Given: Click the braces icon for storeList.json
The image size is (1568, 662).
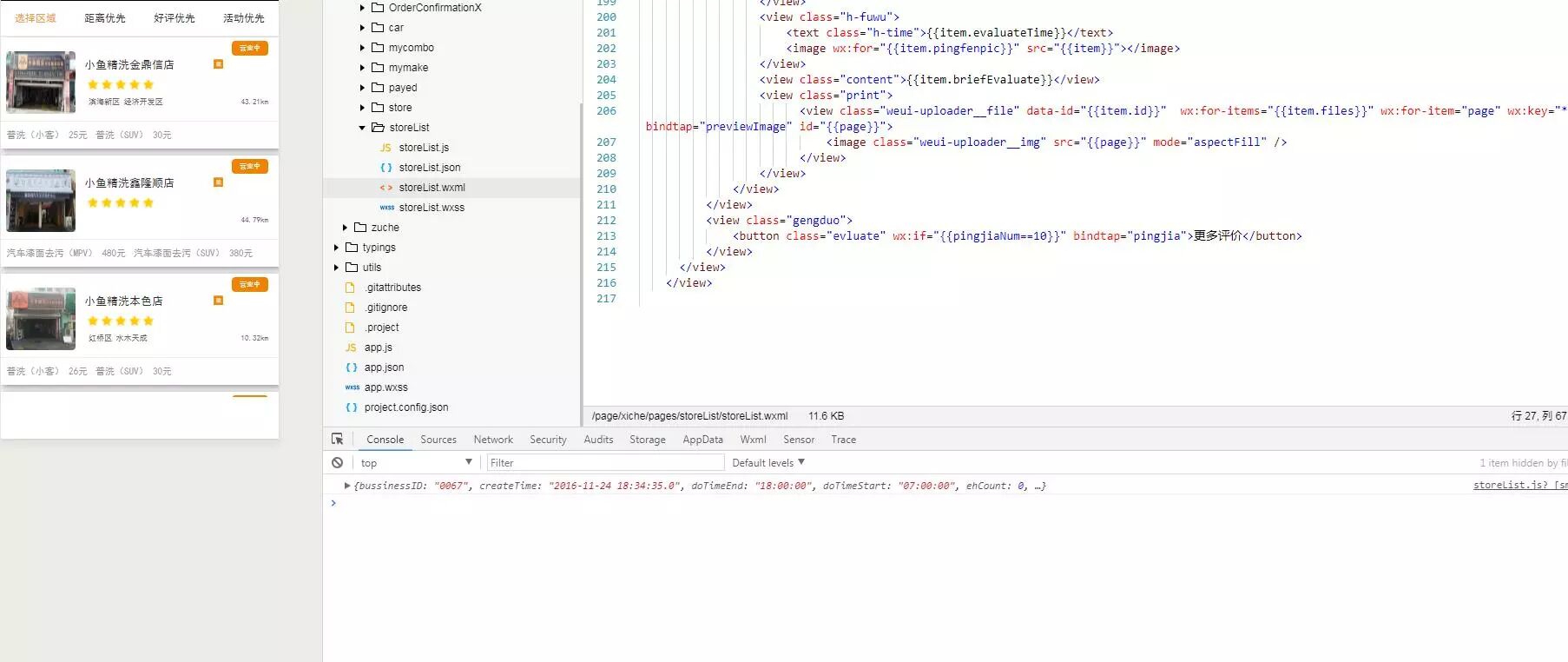Looking at the screenshot, I should (x=386, y=168).
